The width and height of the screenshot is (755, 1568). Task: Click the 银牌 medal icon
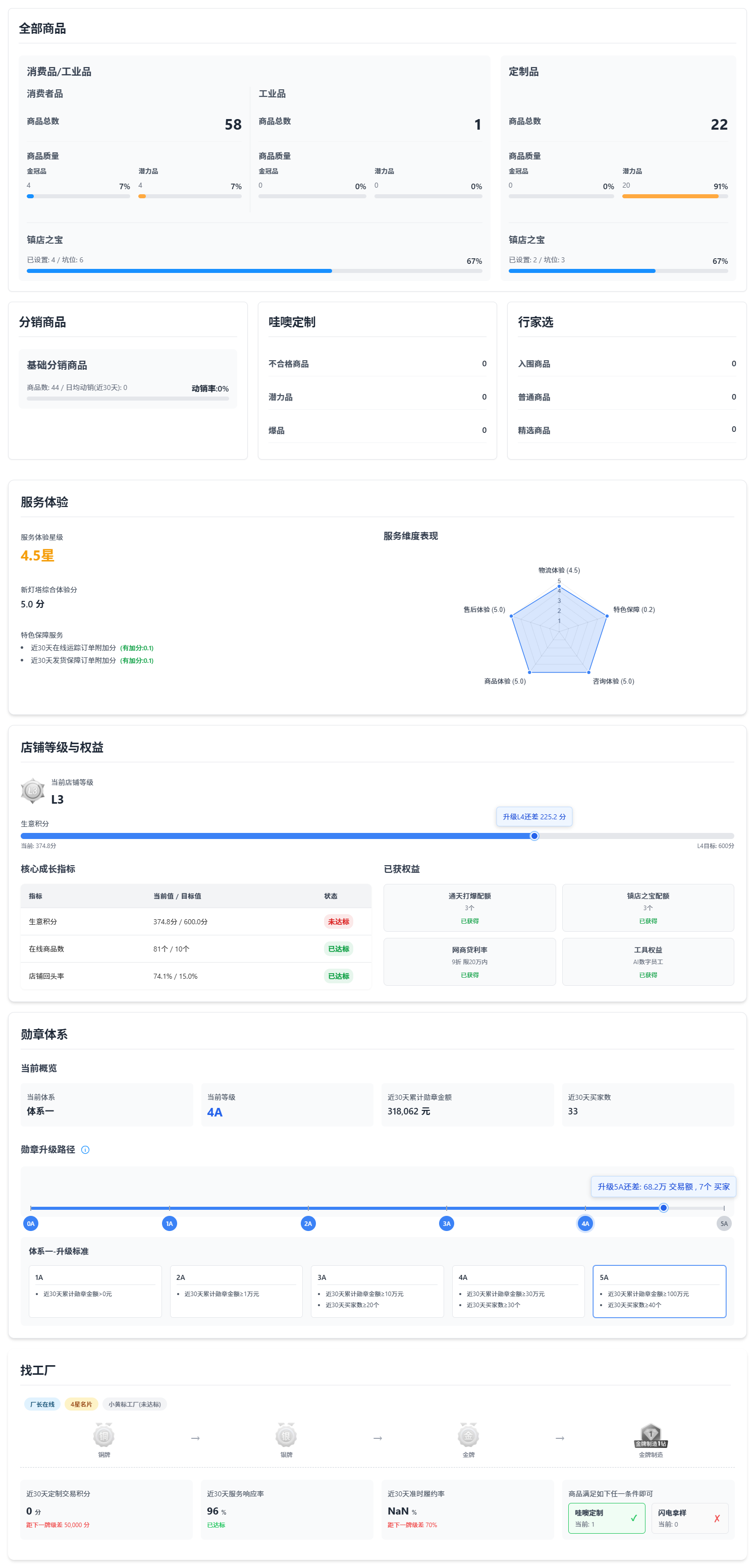click(286, 1436)
